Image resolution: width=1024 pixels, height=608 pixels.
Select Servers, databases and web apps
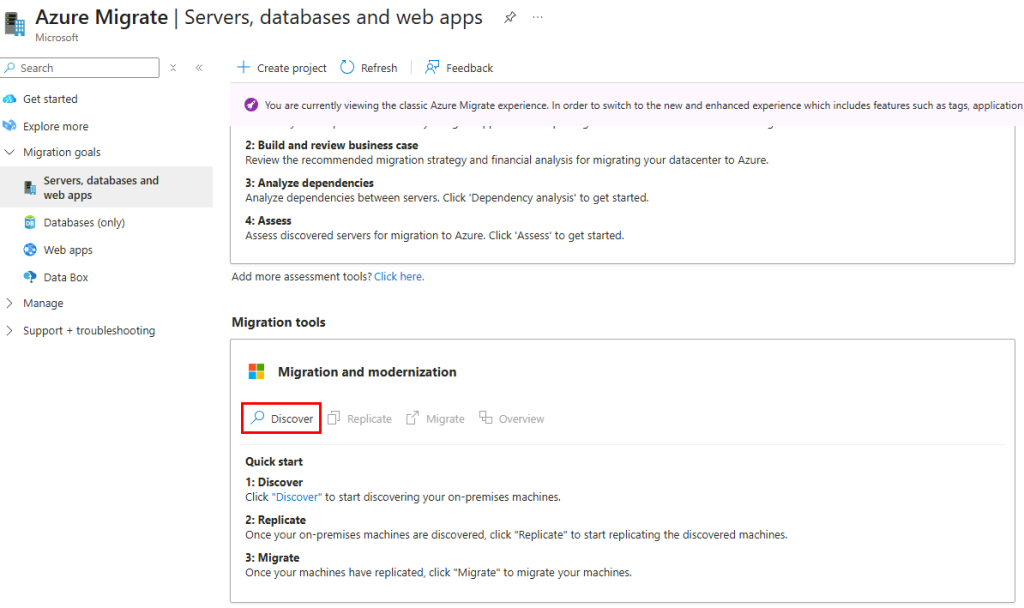point(106,187)
